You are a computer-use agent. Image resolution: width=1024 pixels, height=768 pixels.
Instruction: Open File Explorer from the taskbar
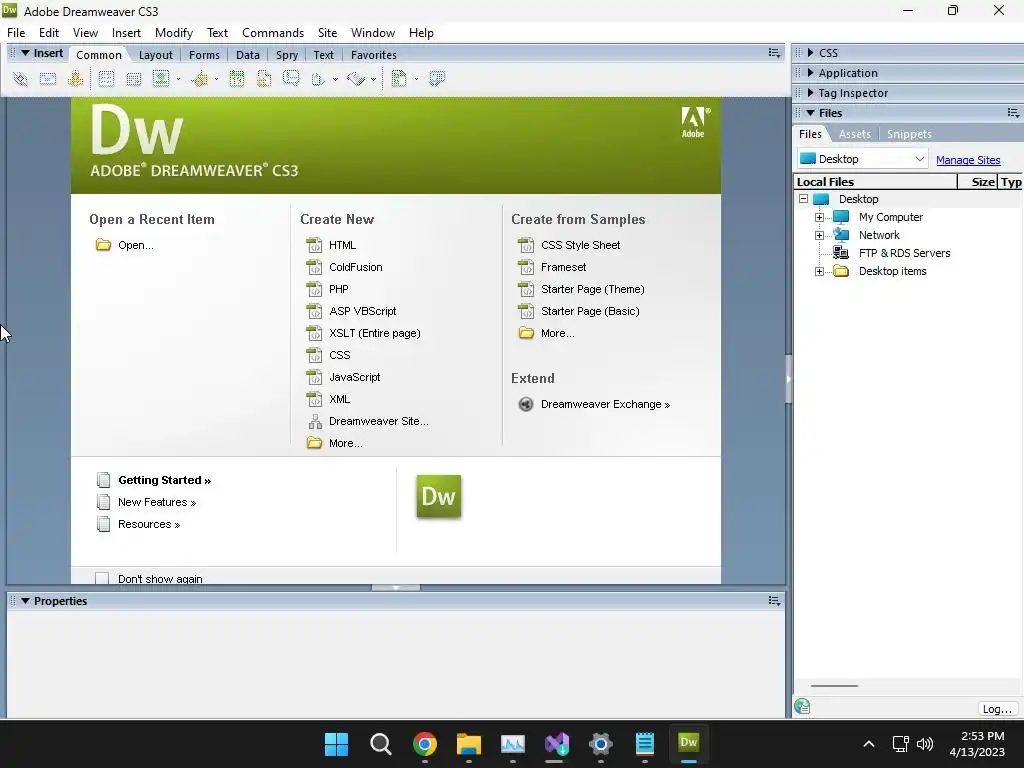pos(469,744)
